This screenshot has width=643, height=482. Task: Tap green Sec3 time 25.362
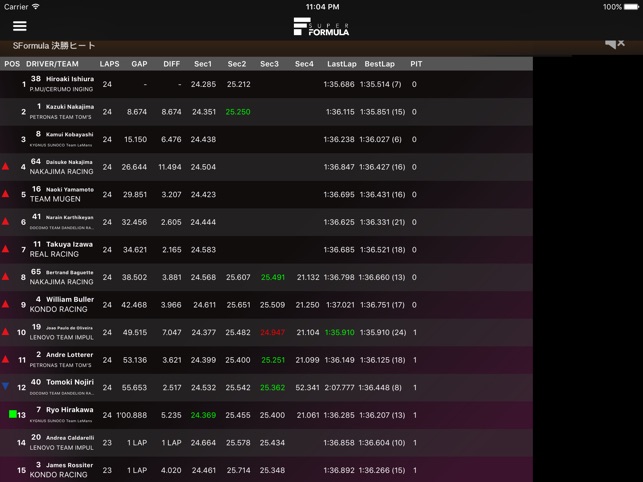[272, 388]
